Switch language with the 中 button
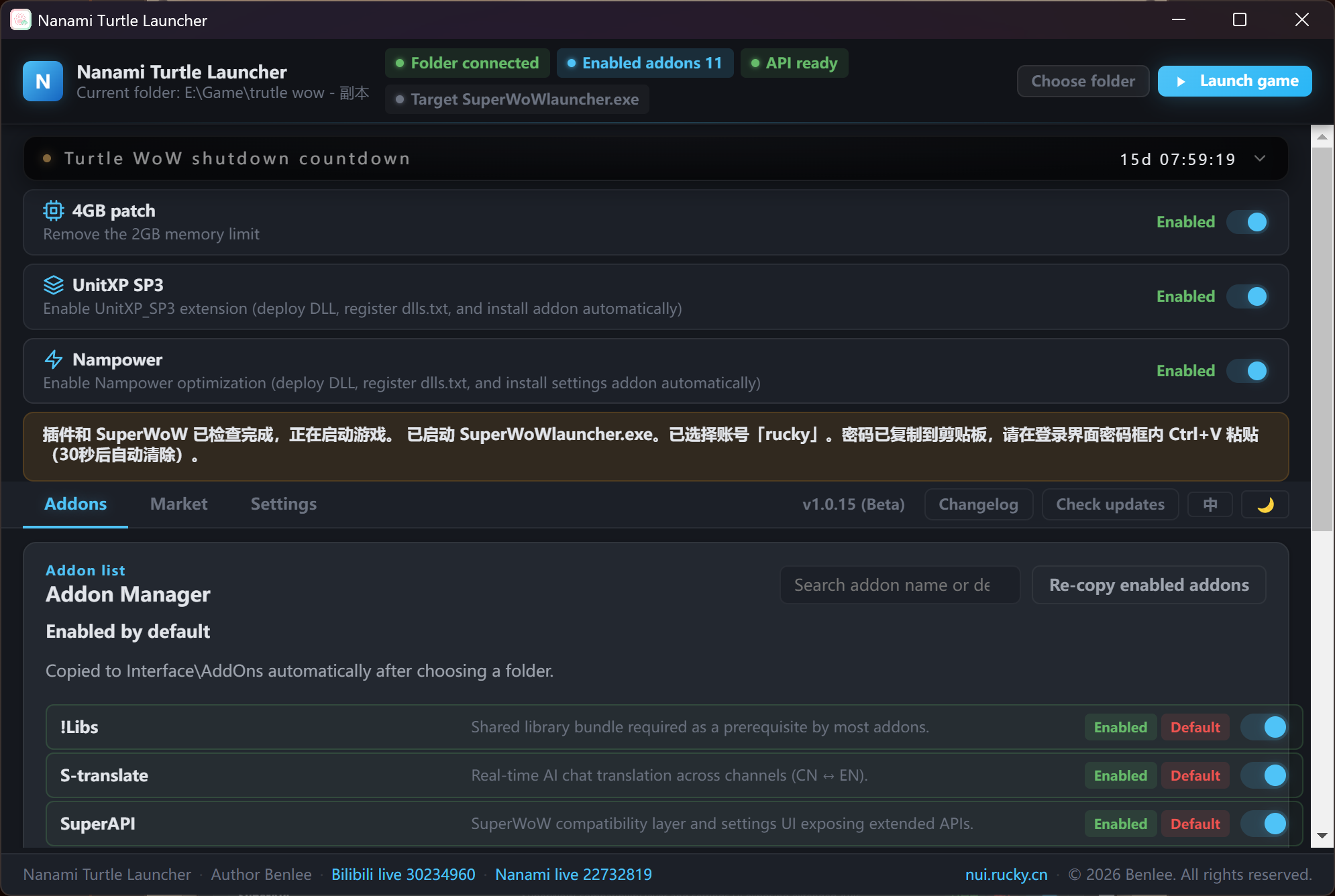The height and width of the screenshot is (896, 1335). tap(1210, 504)
